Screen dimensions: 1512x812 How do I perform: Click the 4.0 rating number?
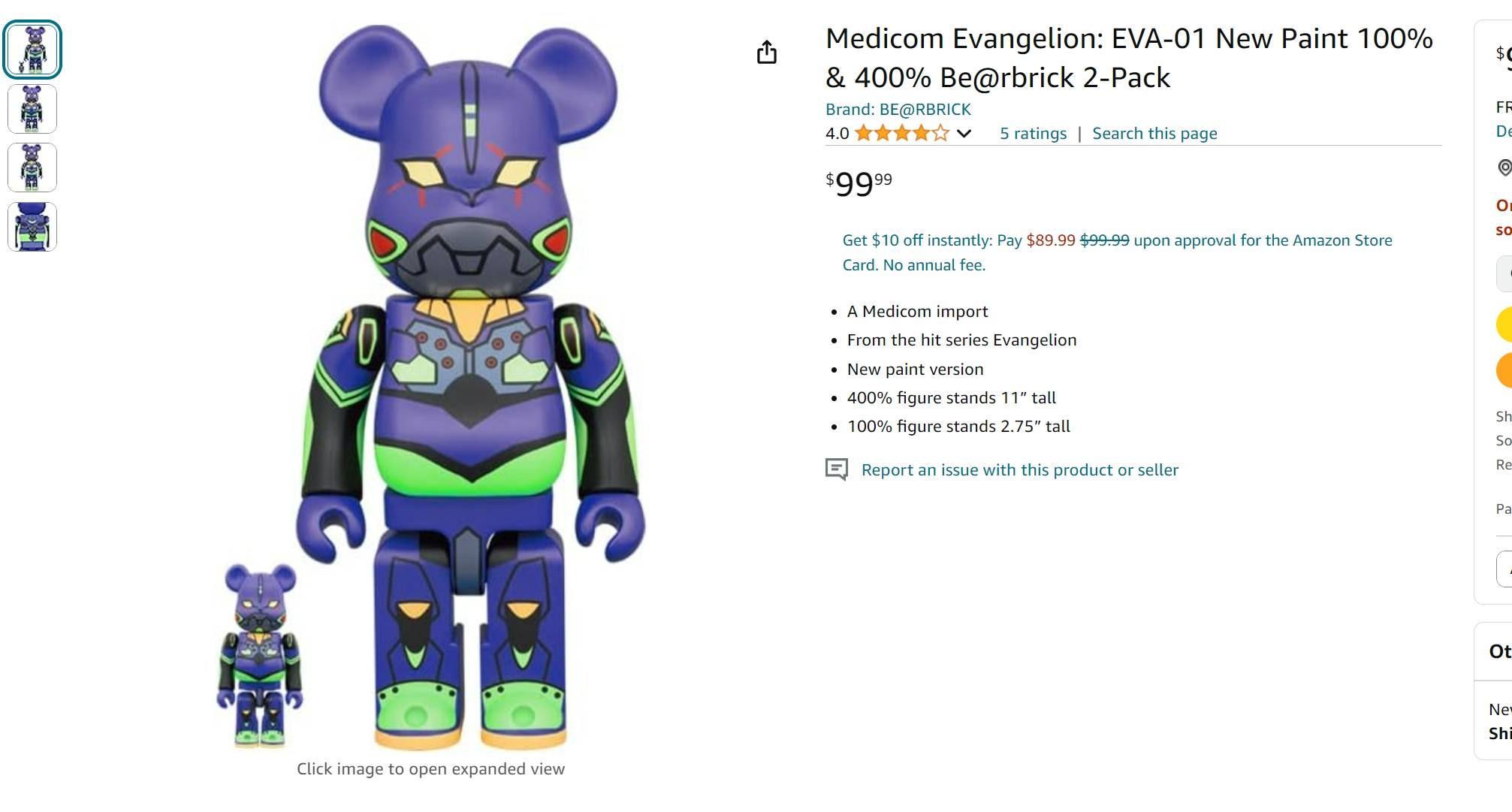coord(837,134)
